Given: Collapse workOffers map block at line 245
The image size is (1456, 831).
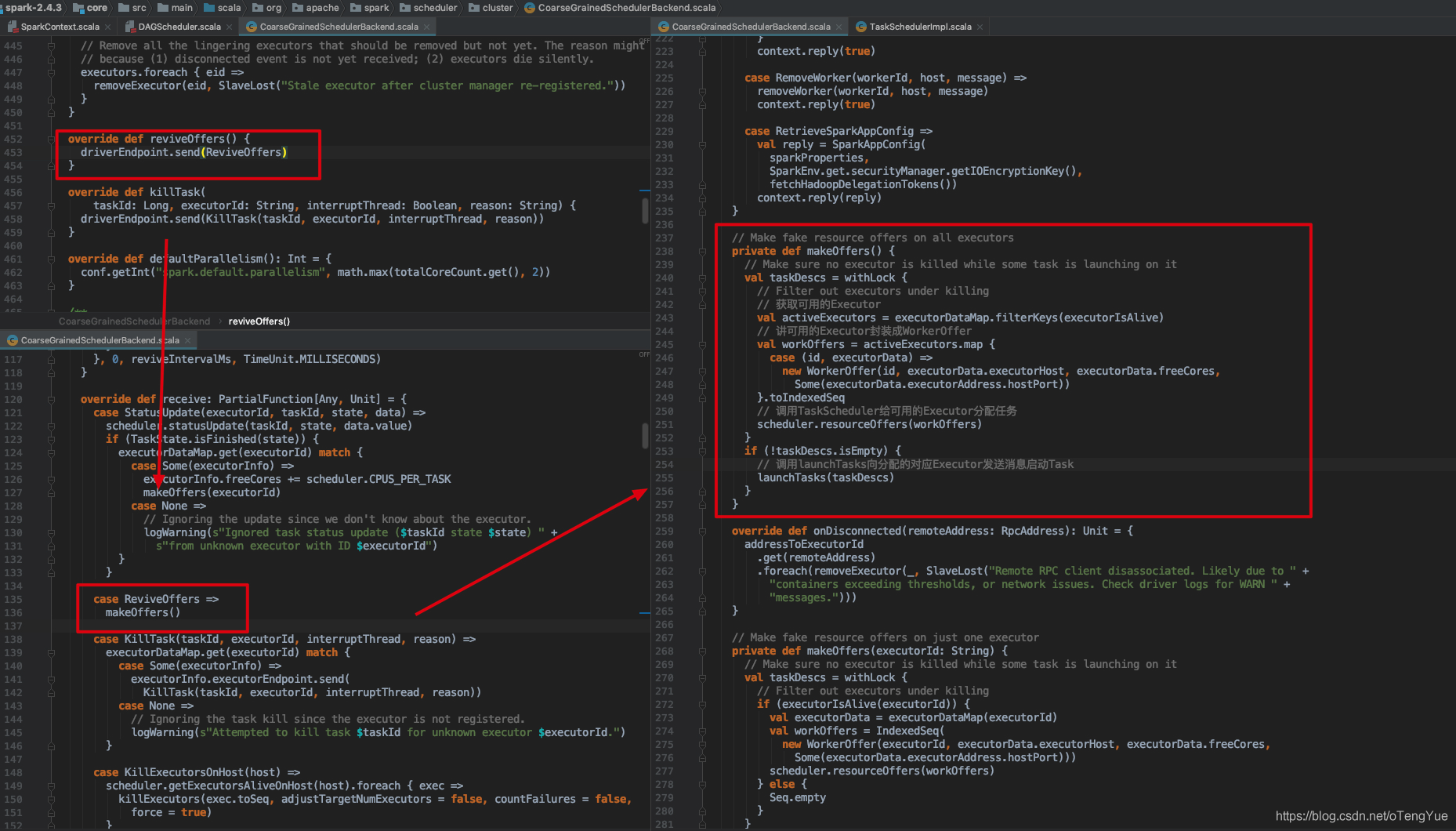Looking at the screenshot, I should coord(702,345).
